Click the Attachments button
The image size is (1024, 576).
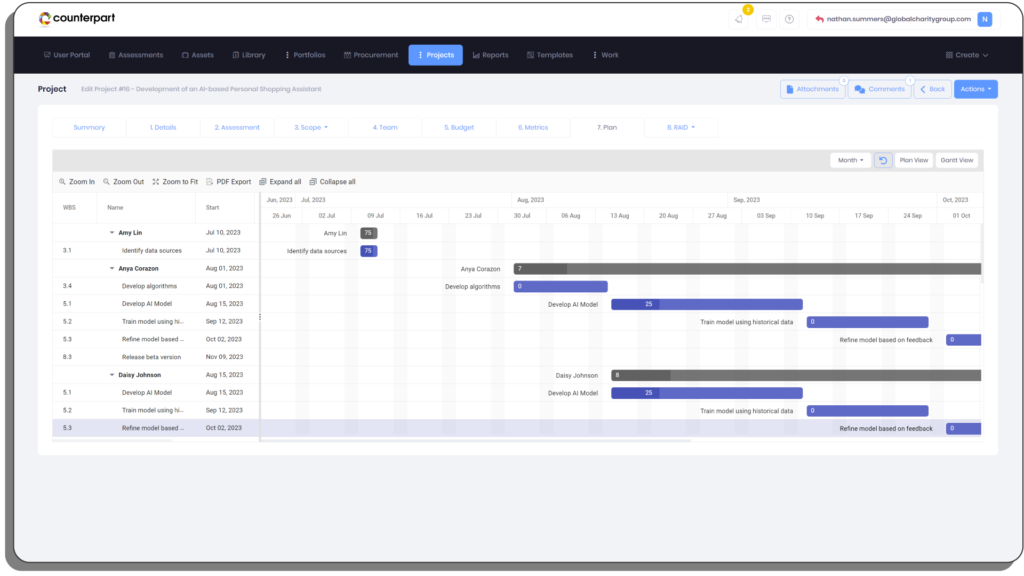point(812,89)
